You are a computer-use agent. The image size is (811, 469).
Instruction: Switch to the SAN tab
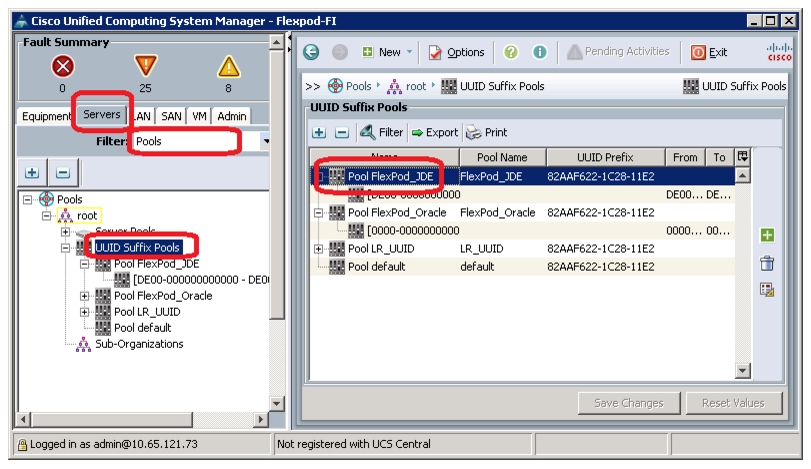pyautogui.click(x=171, y=116)
